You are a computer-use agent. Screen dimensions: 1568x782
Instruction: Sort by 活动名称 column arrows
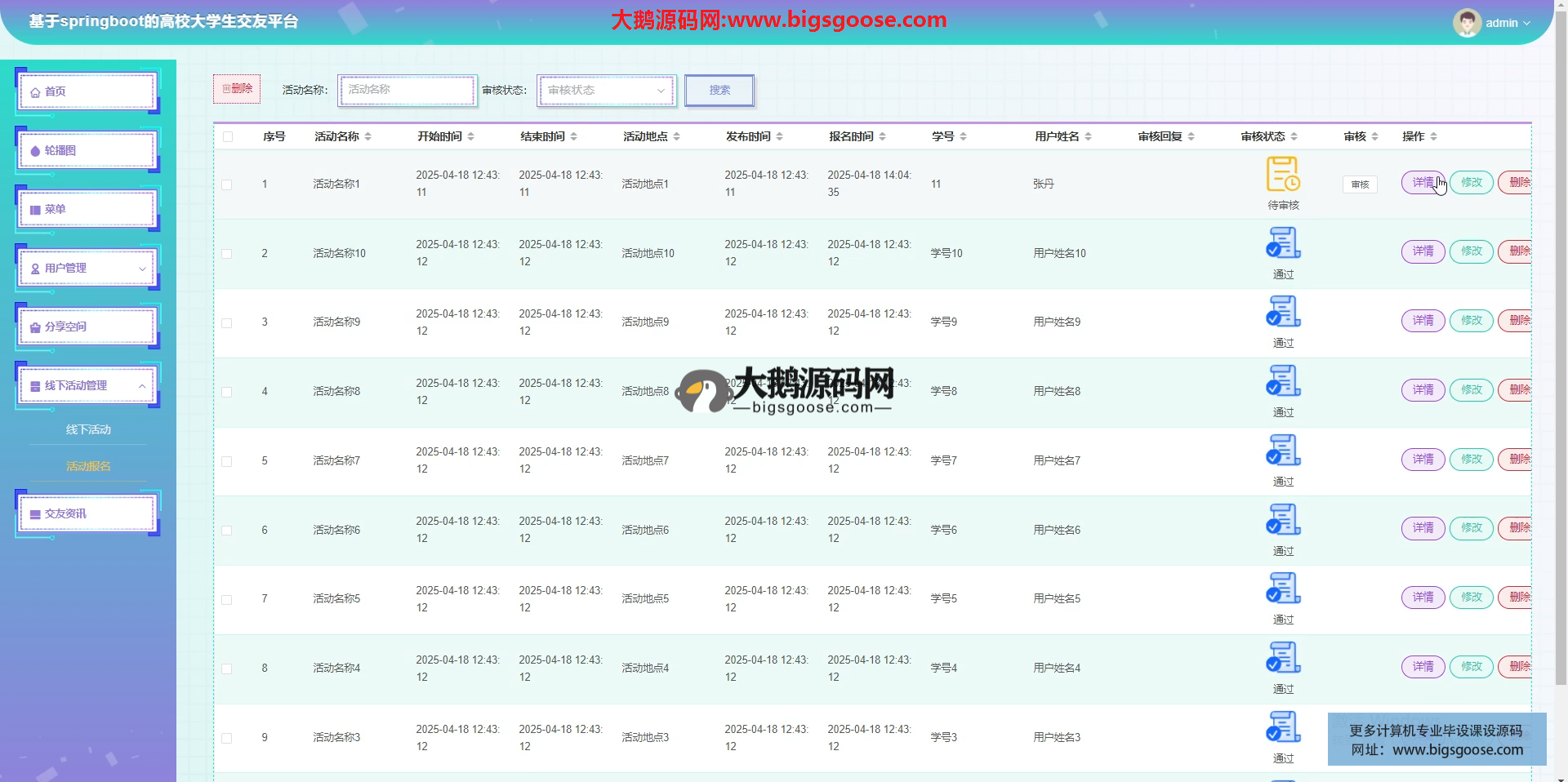[x=368, y=136]
